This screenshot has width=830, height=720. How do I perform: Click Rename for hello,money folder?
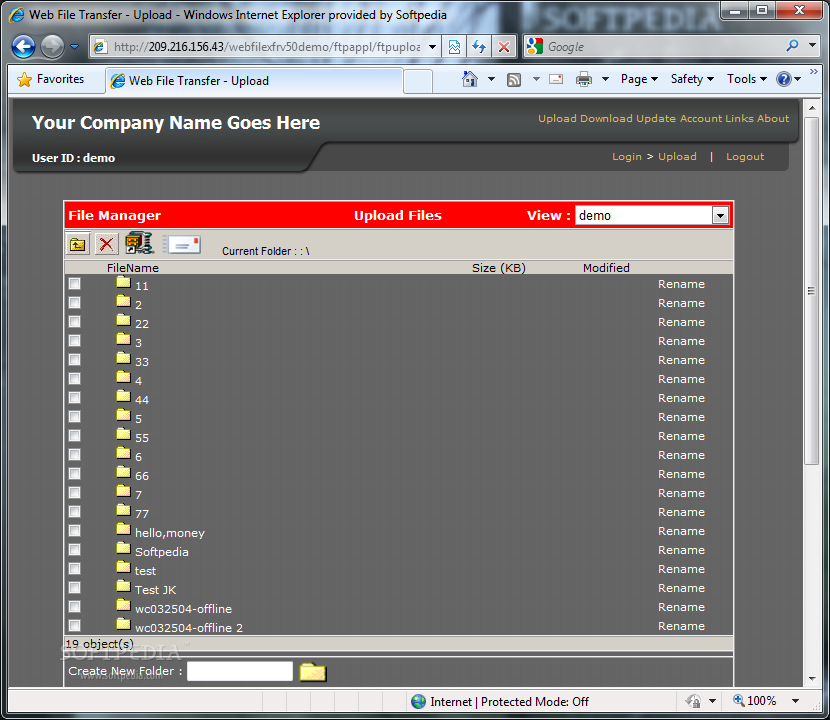pyautogui.click(x=681, y=531)
